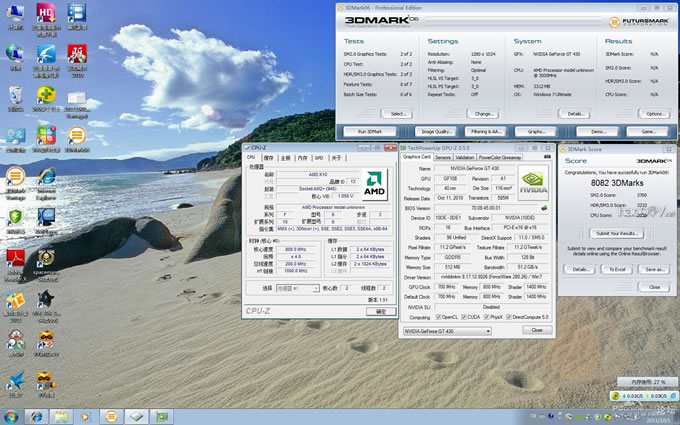Open Internet Explorer from the taskbar
This screenshot has width=680, height=425.
coord(37,415)
